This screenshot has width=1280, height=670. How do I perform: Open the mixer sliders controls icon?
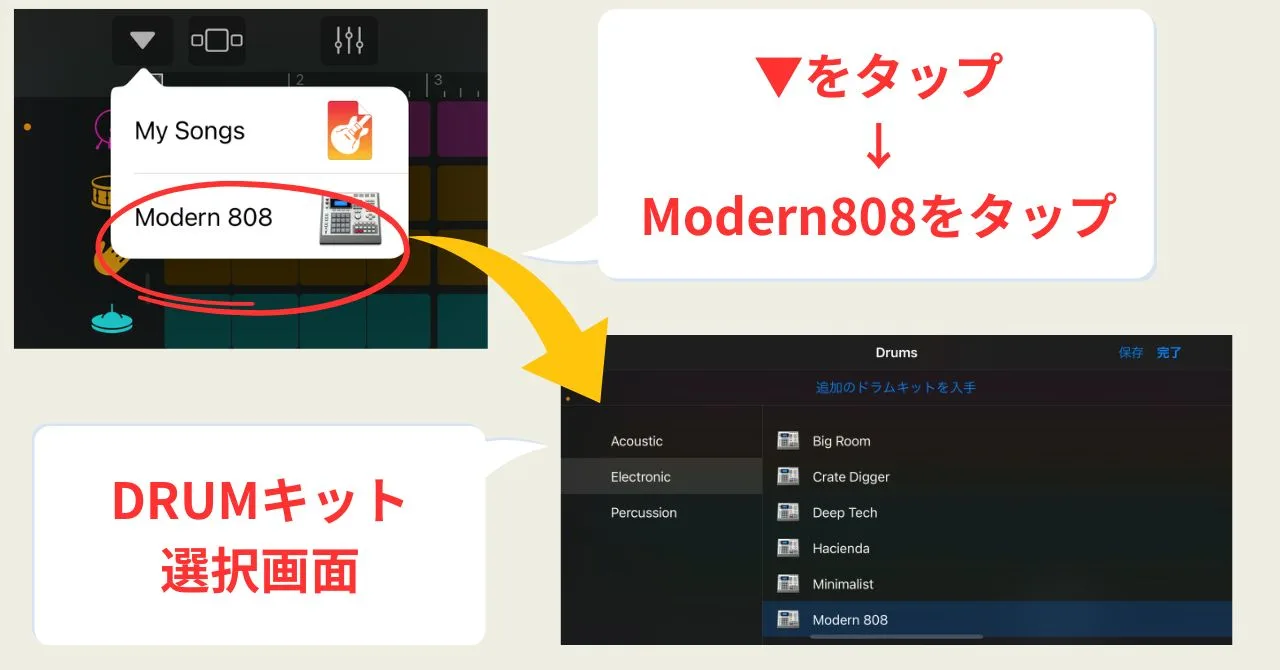point(349,40)
